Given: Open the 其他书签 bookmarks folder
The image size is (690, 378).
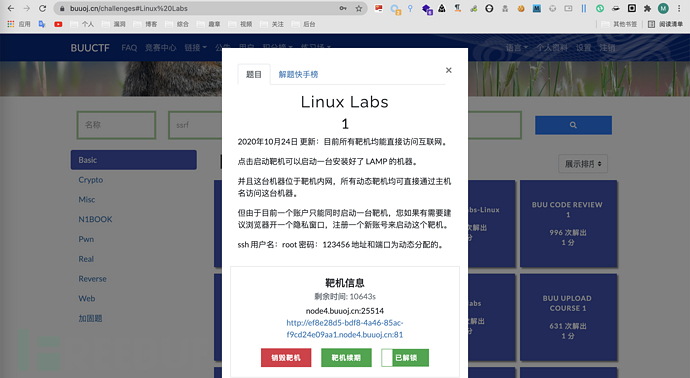Looking at the screenshot, I should coord(619,24).
